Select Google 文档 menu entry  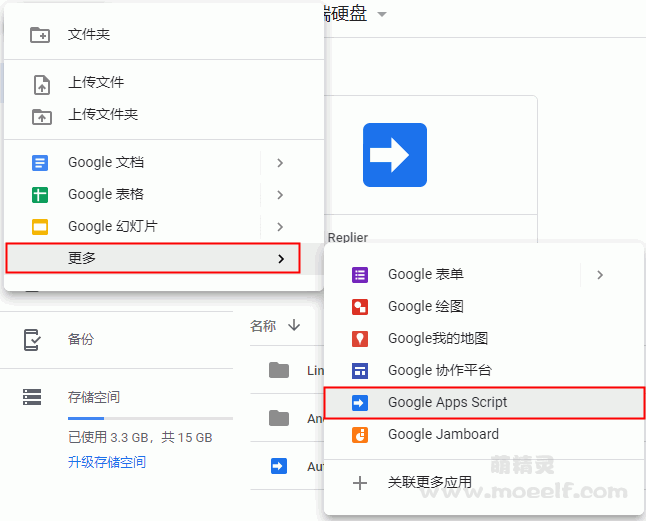(x=164, y=163)
